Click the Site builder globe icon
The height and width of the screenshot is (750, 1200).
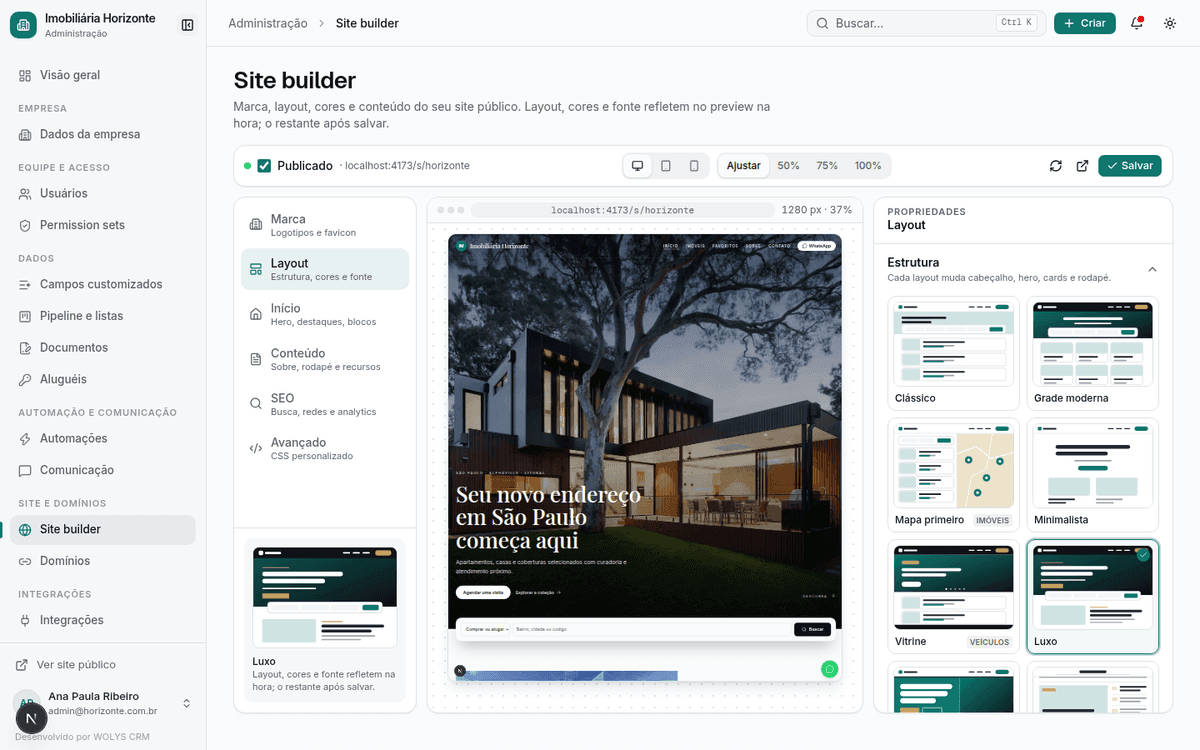25,529
